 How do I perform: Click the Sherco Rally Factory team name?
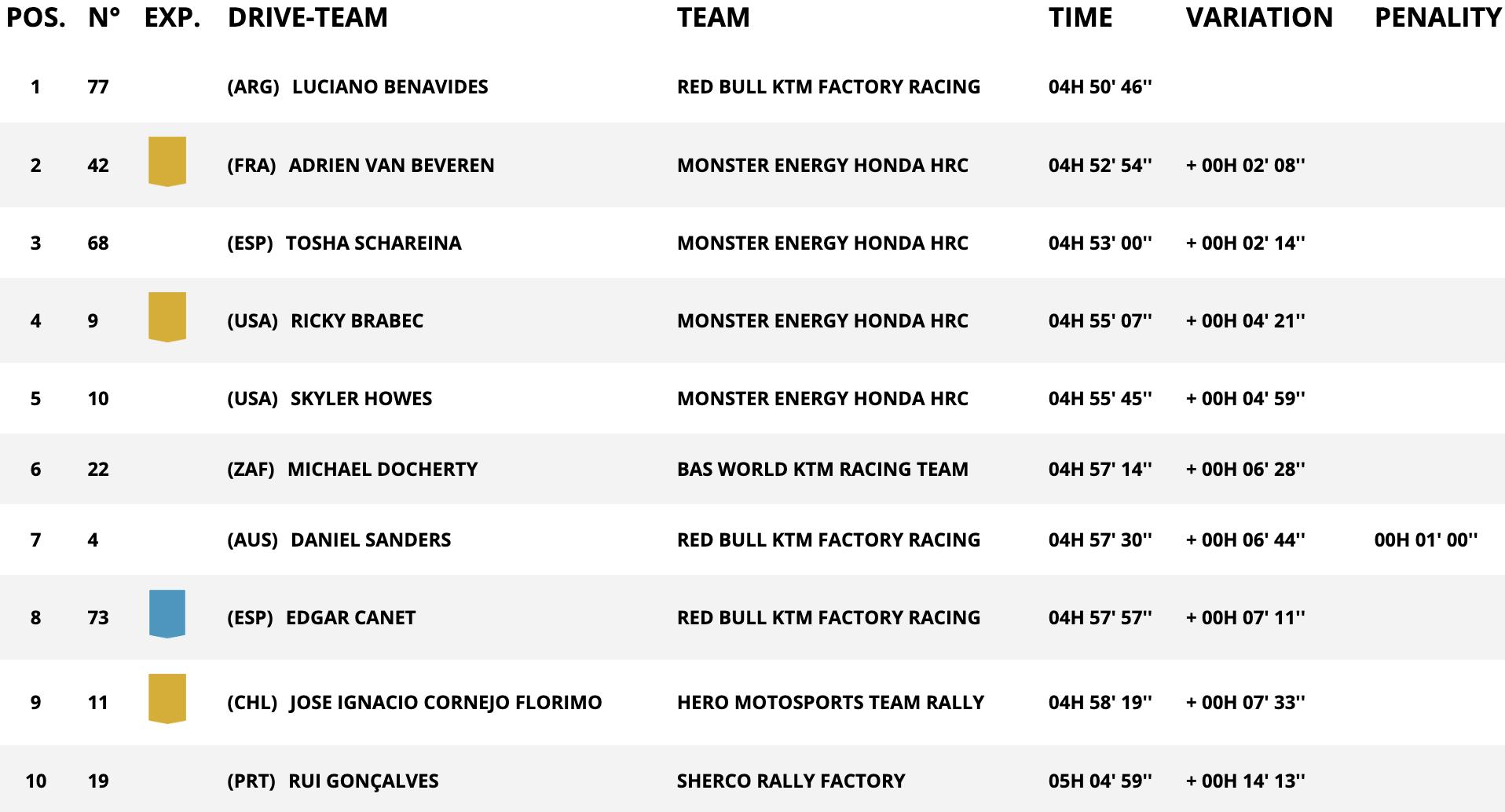[791, 781]
